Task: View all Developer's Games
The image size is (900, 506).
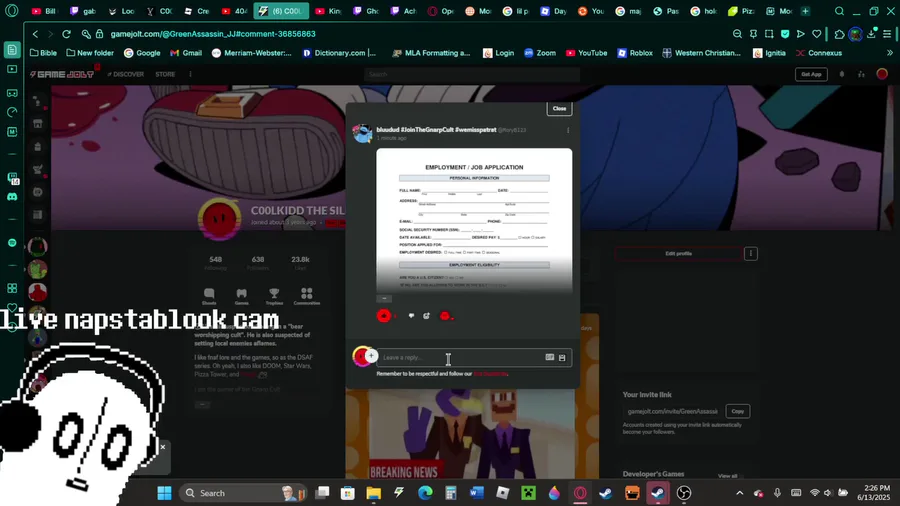Action: [x=727, y=476]
